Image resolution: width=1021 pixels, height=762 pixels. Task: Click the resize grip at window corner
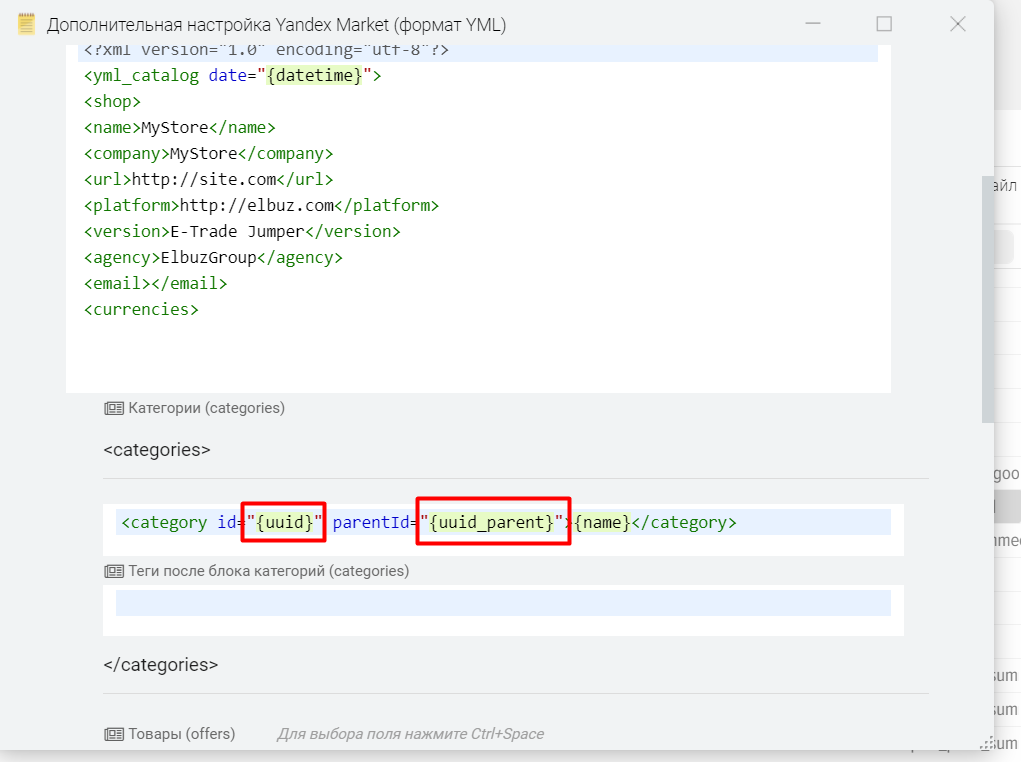pyautogui.click(x=987, y=744)
